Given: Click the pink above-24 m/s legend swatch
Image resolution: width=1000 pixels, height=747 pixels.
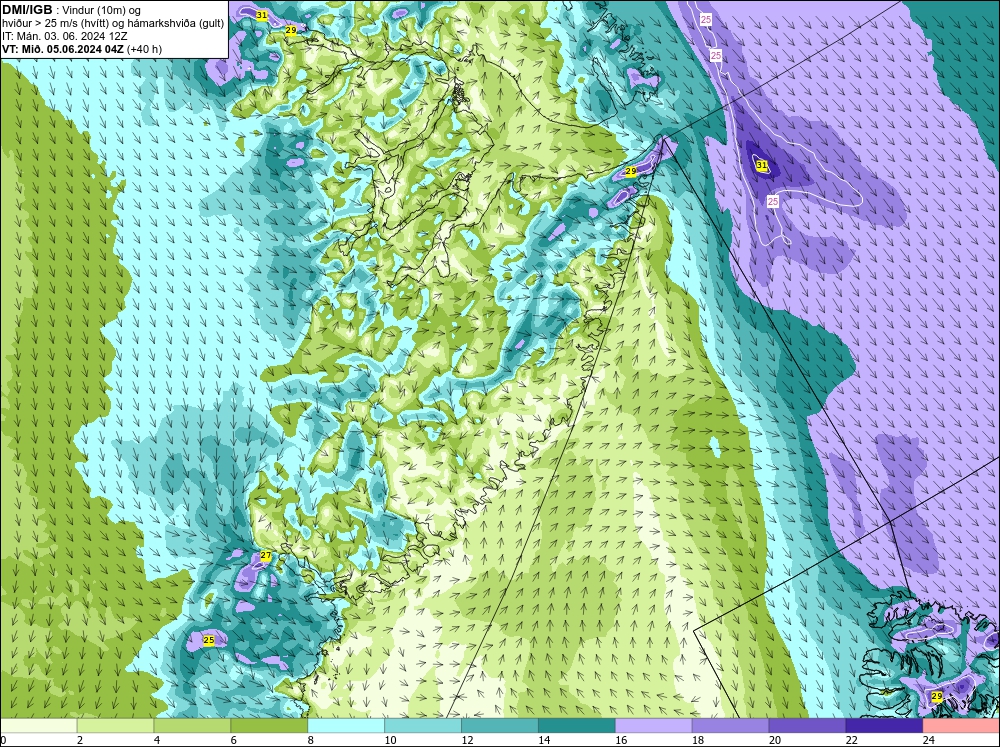Looking at the screenshot, I should [x=961, y=725].
